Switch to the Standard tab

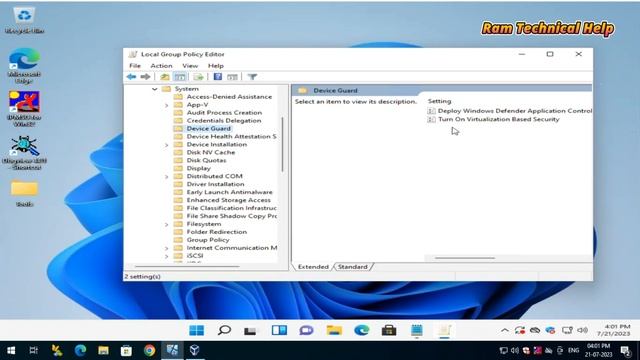[x=353, y=267]
